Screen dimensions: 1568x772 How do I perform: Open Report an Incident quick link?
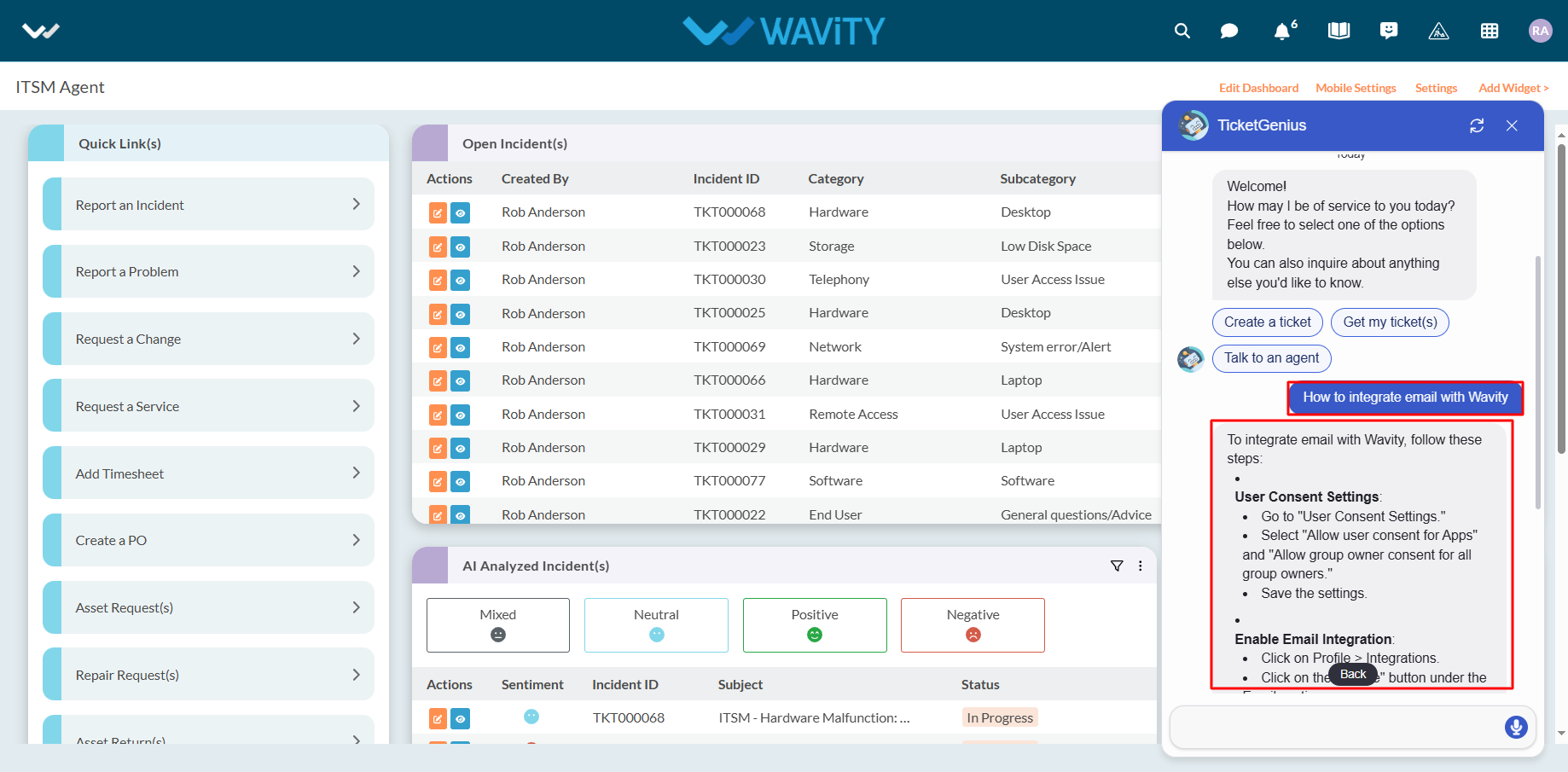tap(208, 204)
